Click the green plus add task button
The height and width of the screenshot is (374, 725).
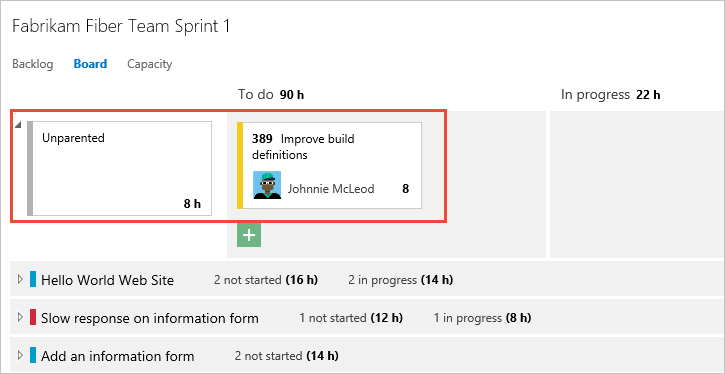249,235
